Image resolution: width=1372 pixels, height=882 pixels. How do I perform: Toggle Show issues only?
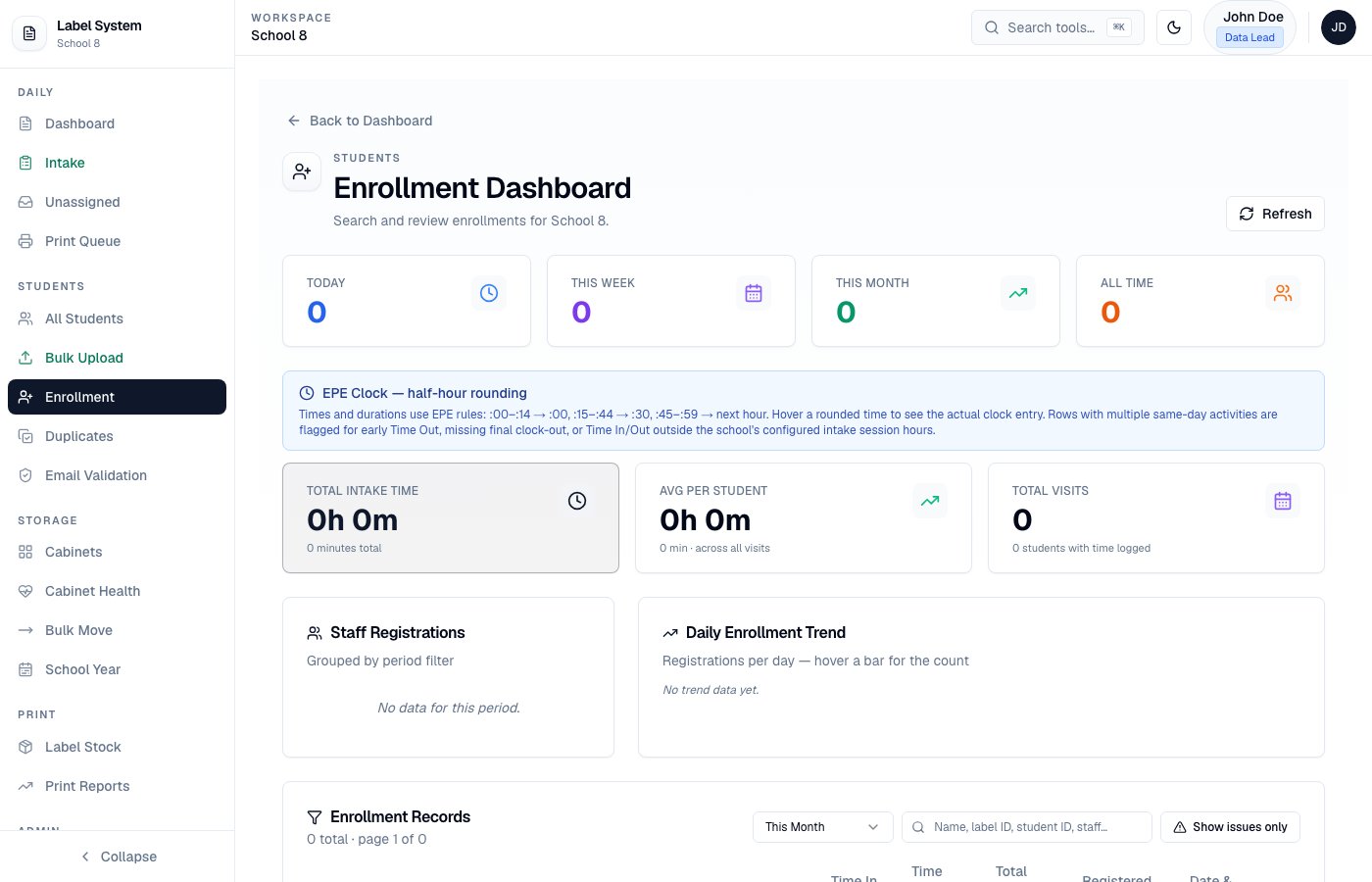[x=1230, y=827]
